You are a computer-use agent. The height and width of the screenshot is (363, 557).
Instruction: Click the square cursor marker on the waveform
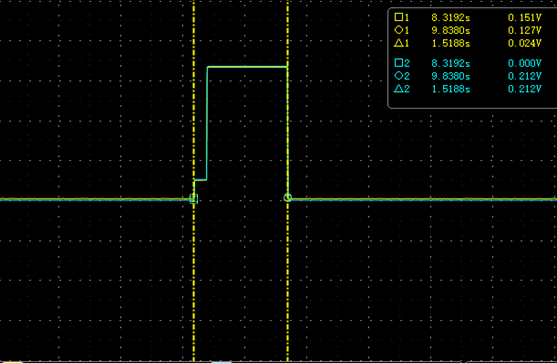(x=194, y=199)
